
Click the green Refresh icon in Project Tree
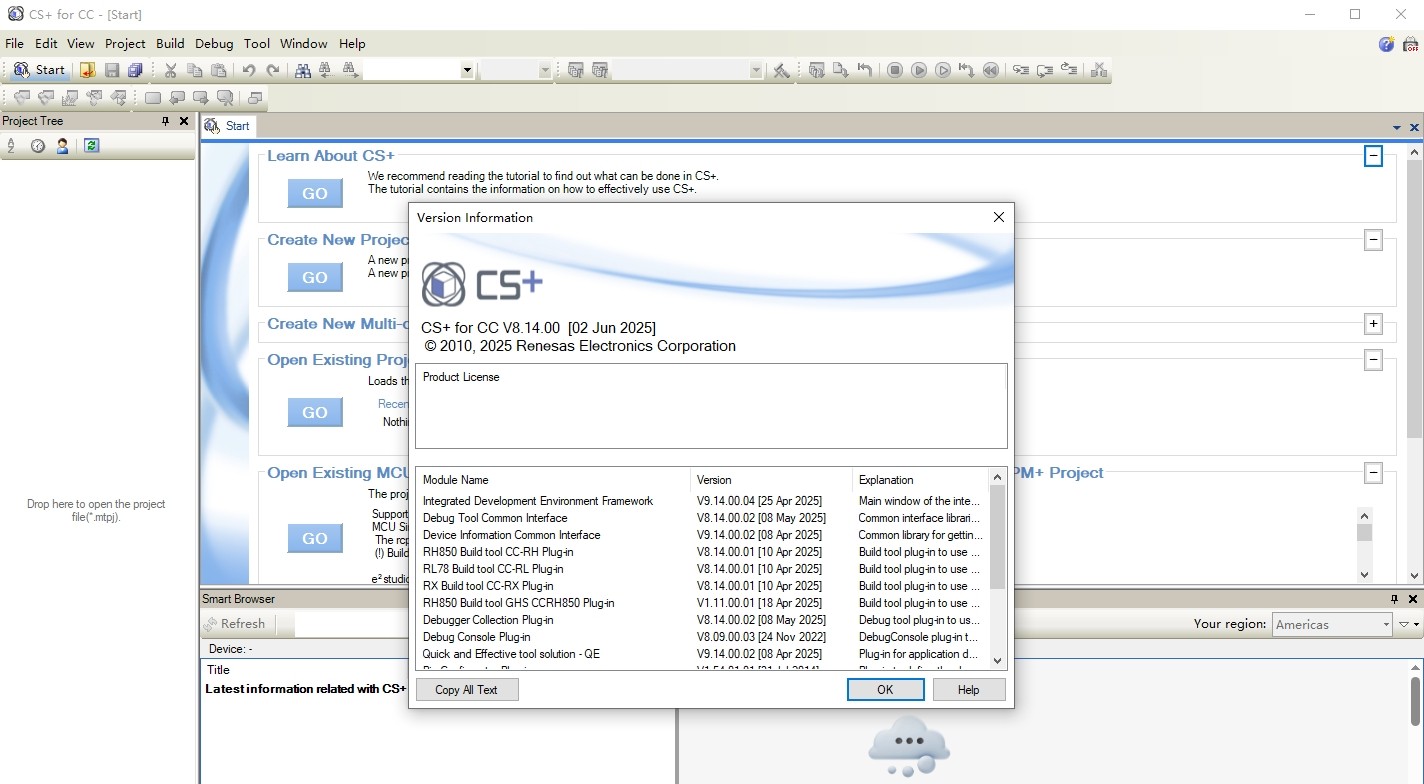tap(91, 146)
